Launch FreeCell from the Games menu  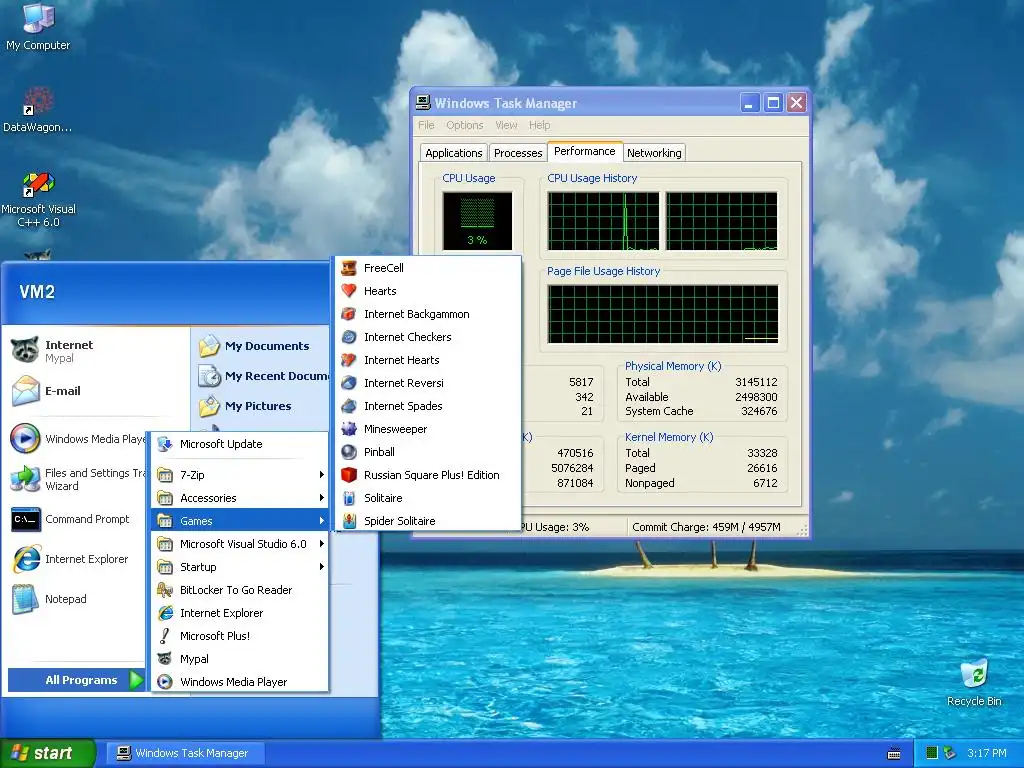pyautogui.click(x=428, y=268)
